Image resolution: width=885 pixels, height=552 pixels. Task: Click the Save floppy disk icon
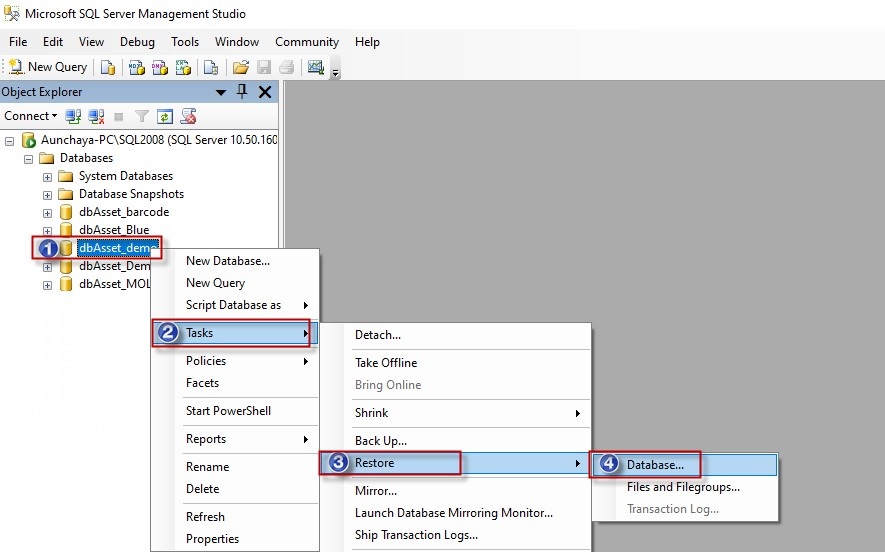(264, 68)
